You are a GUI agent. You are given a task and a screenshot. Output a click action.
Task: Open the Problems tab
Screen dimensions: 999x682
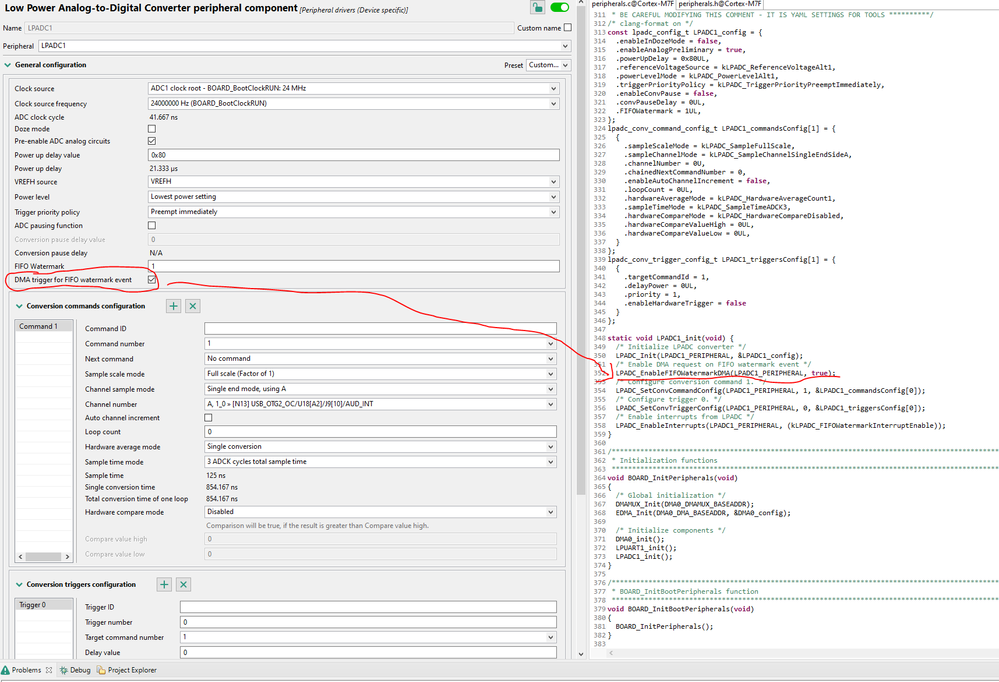coord(26,670)
